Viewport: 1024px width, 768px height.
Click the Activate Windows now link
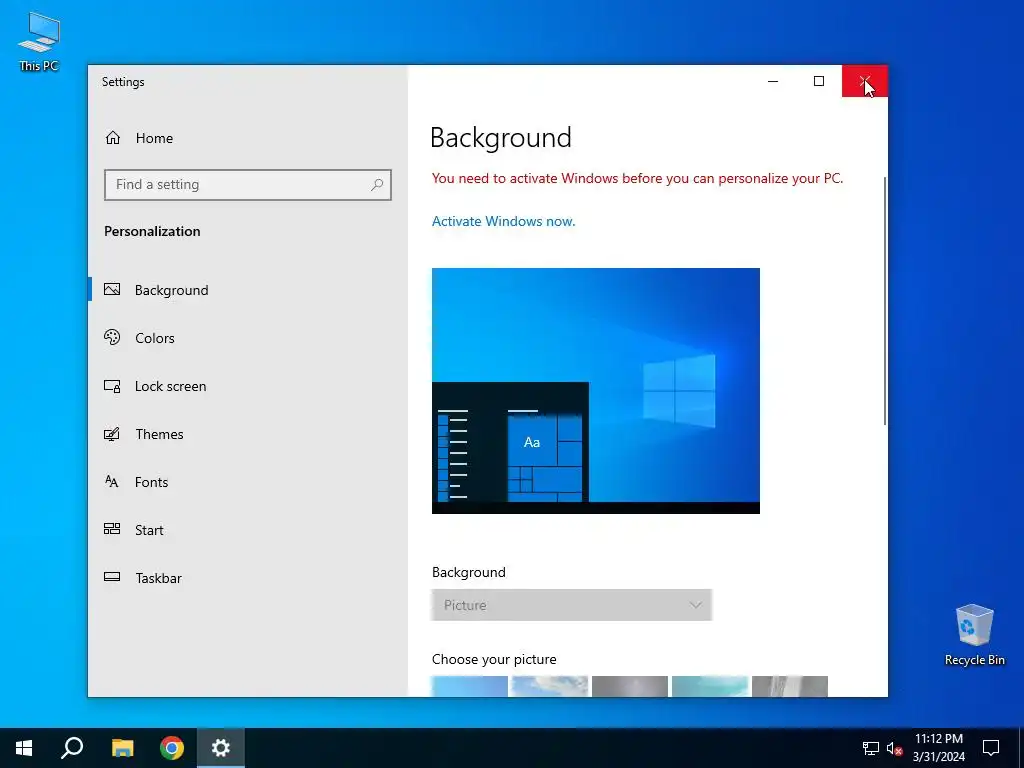[x=504, y=221]
